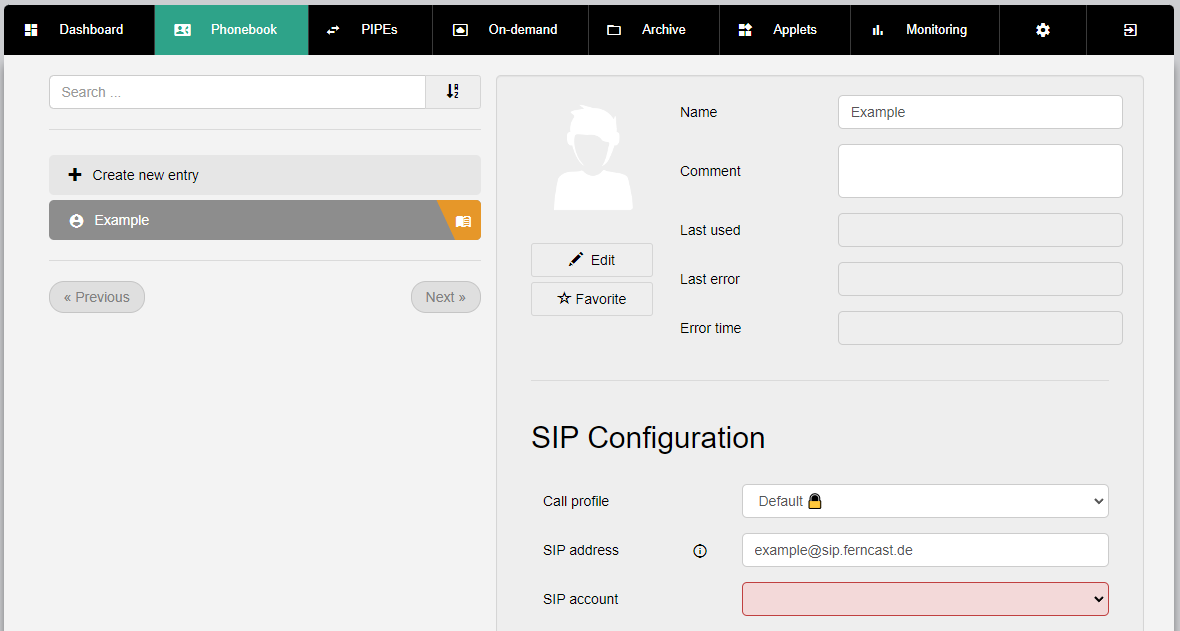Focus the phonebook Search field
Screen dimensions: 1180x631
[237, 92]
